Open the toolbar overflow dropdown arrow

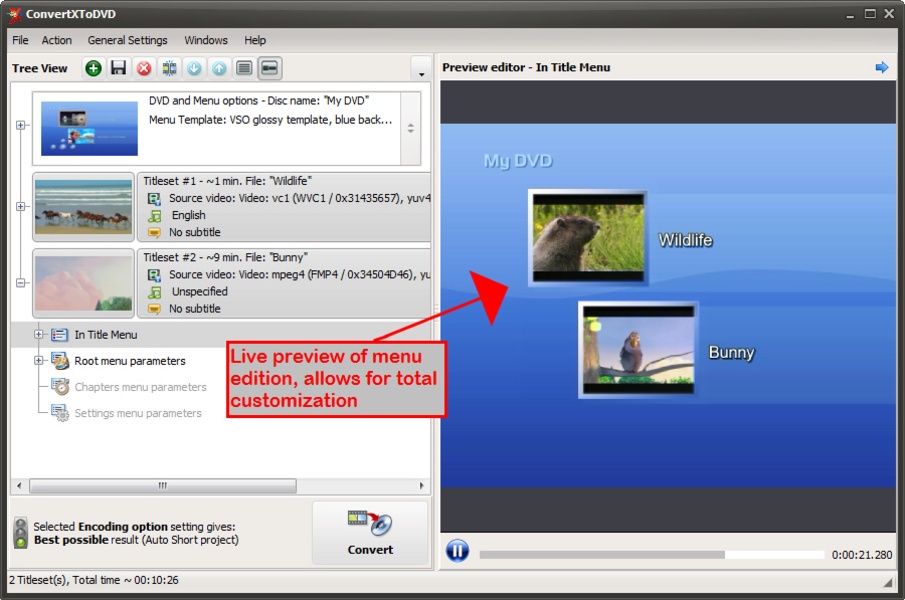(421, 71)
